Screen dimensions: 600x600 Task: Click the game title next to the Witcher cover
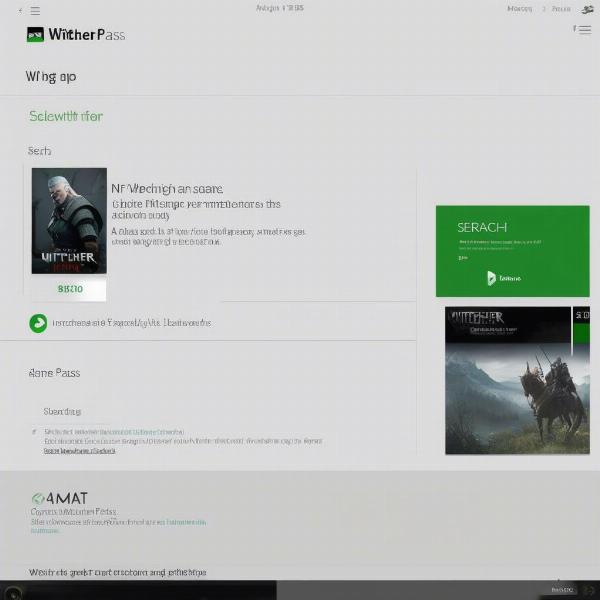pos(167,189)
